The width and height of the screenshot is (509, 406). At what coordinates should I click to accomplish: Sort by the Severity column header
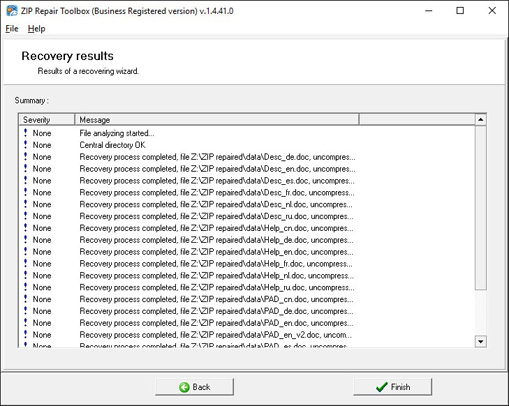47,120
